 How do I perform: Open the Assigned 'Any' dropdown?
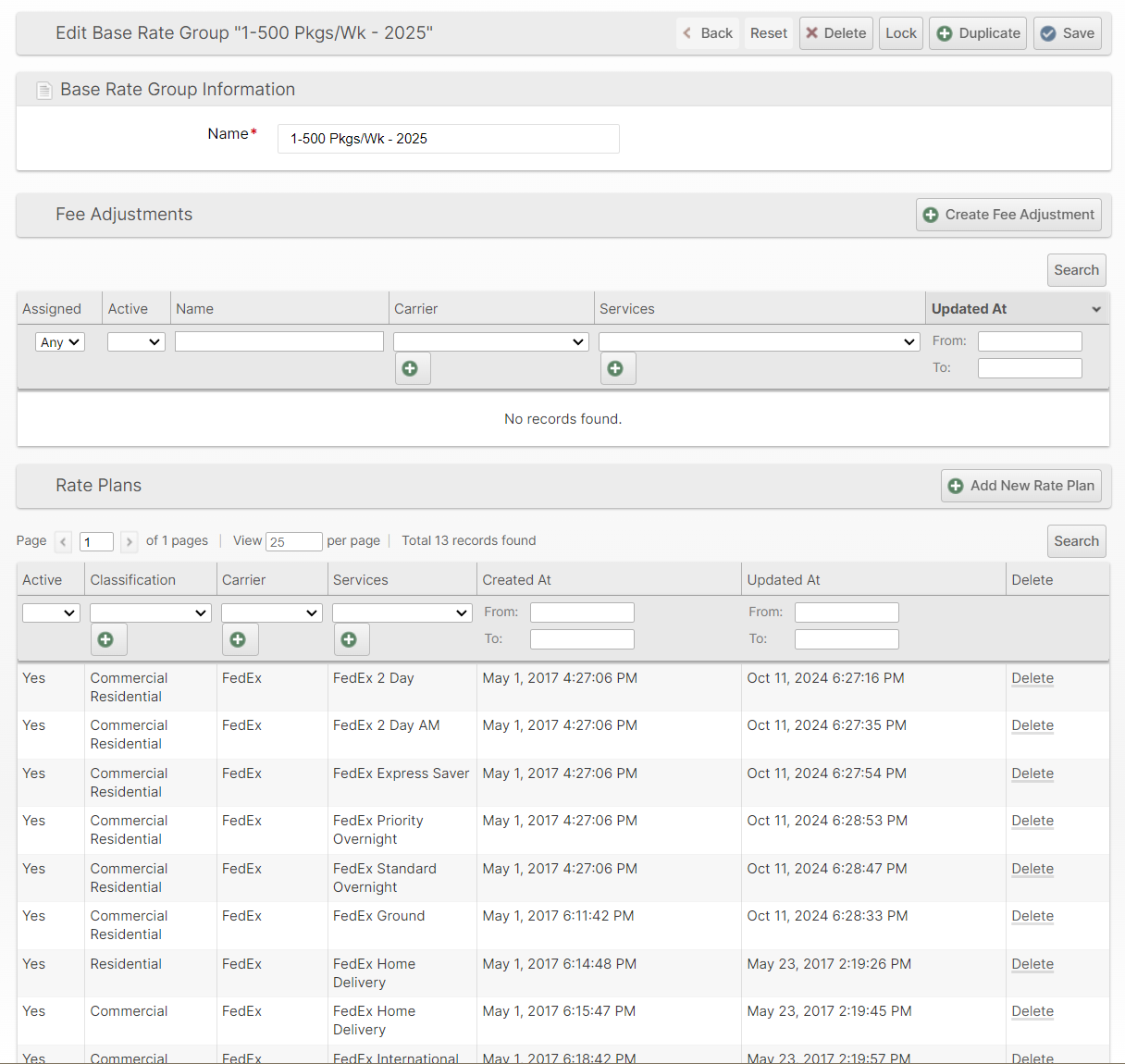[x=60, y=342]
